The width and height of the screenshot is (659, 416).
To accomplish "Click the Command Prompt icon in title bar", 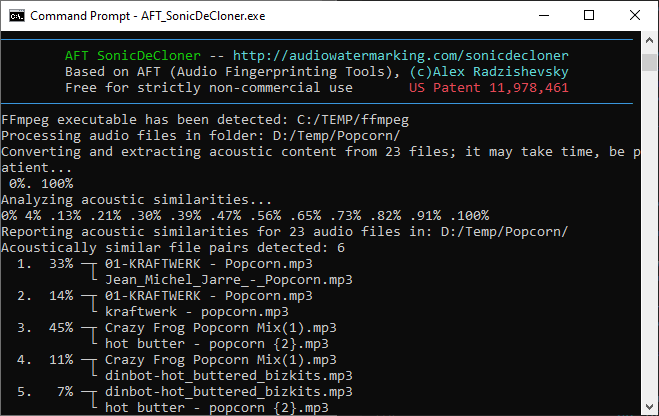I will (15, 16).
